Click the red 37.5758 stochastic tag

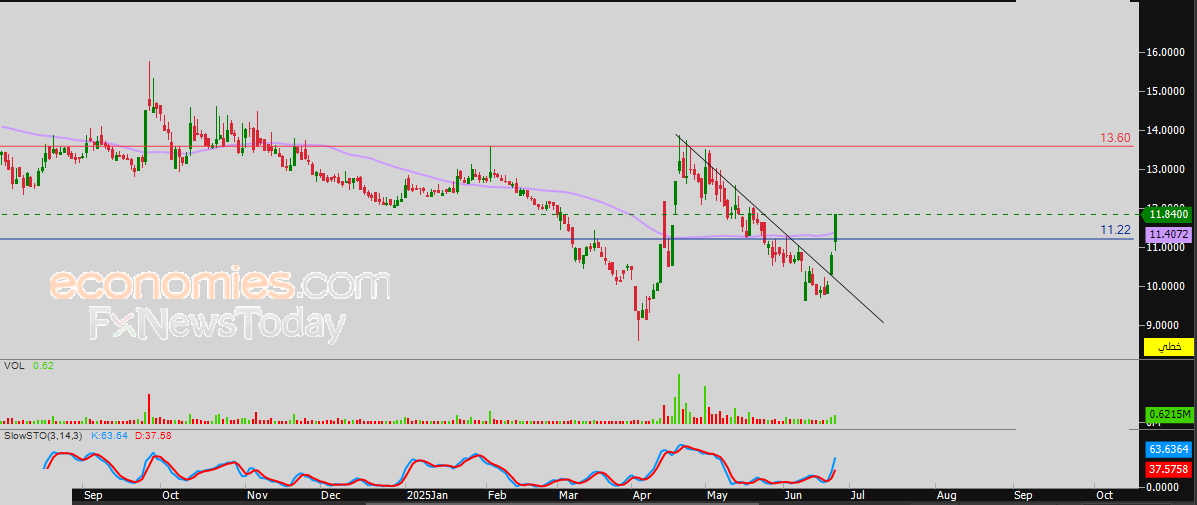tap(1169, 468)
